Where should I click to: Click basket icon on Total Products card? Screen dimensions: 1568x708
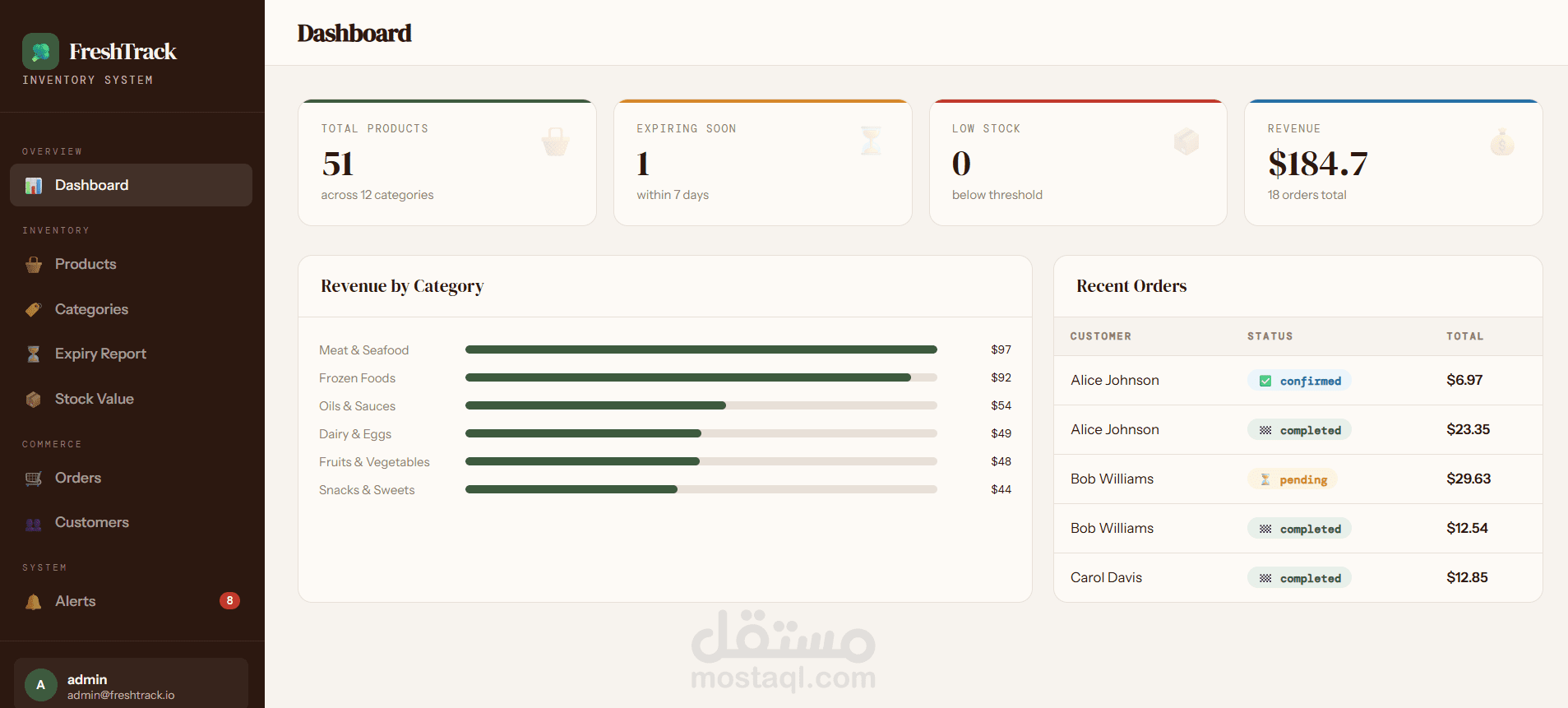click(x=556, y=141)
